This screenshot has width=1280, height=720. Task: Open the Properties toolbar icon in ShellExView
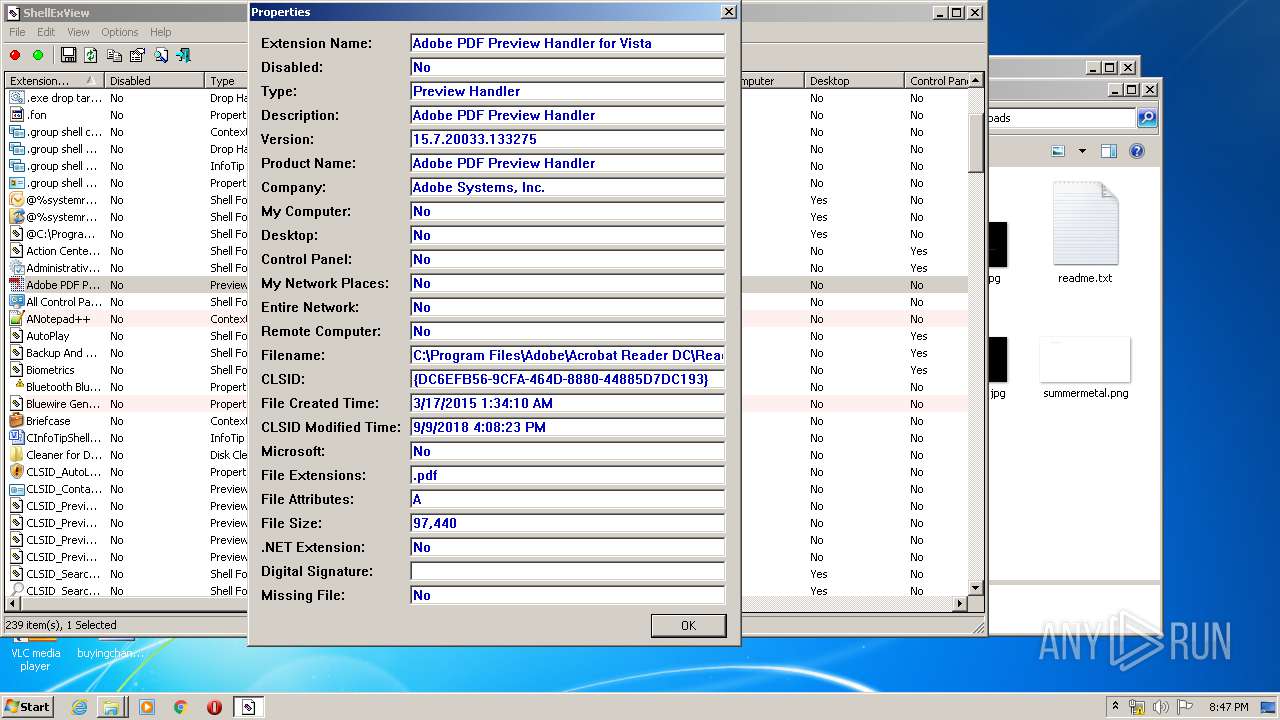137,55
